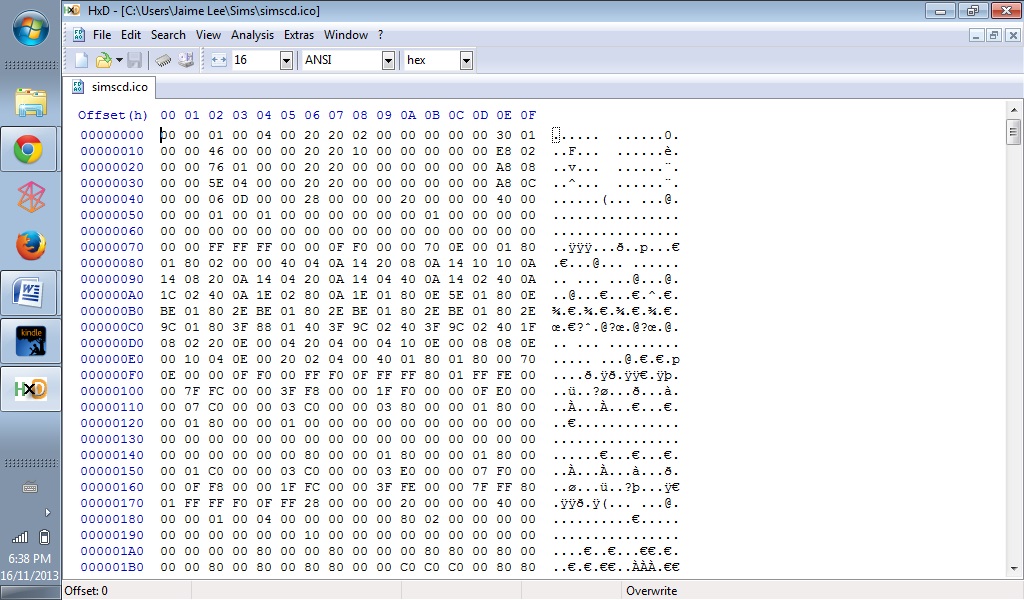Open RAM editor chip icon
This screenshot has height=600, width=1024.
click(163, 60)
